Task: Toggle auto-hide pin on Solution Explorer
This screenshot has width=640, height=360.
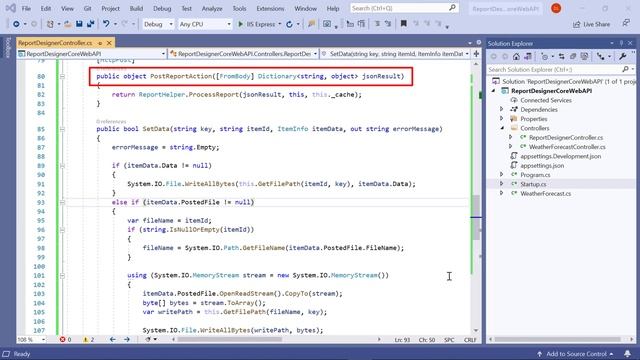Action: click(x=621, y=43)
